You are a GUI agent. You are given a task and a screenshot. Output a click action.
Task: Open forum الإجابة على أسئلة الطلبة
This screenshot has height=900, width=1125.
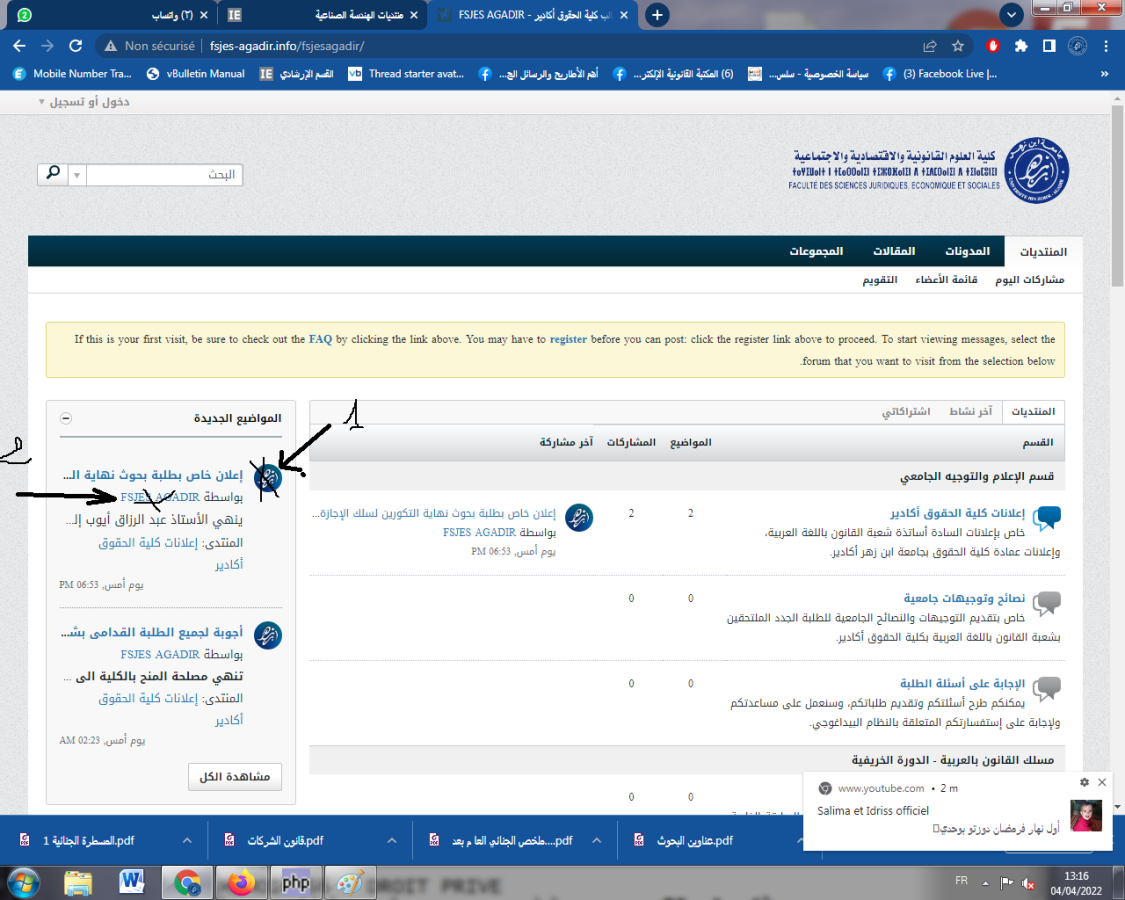963,683
